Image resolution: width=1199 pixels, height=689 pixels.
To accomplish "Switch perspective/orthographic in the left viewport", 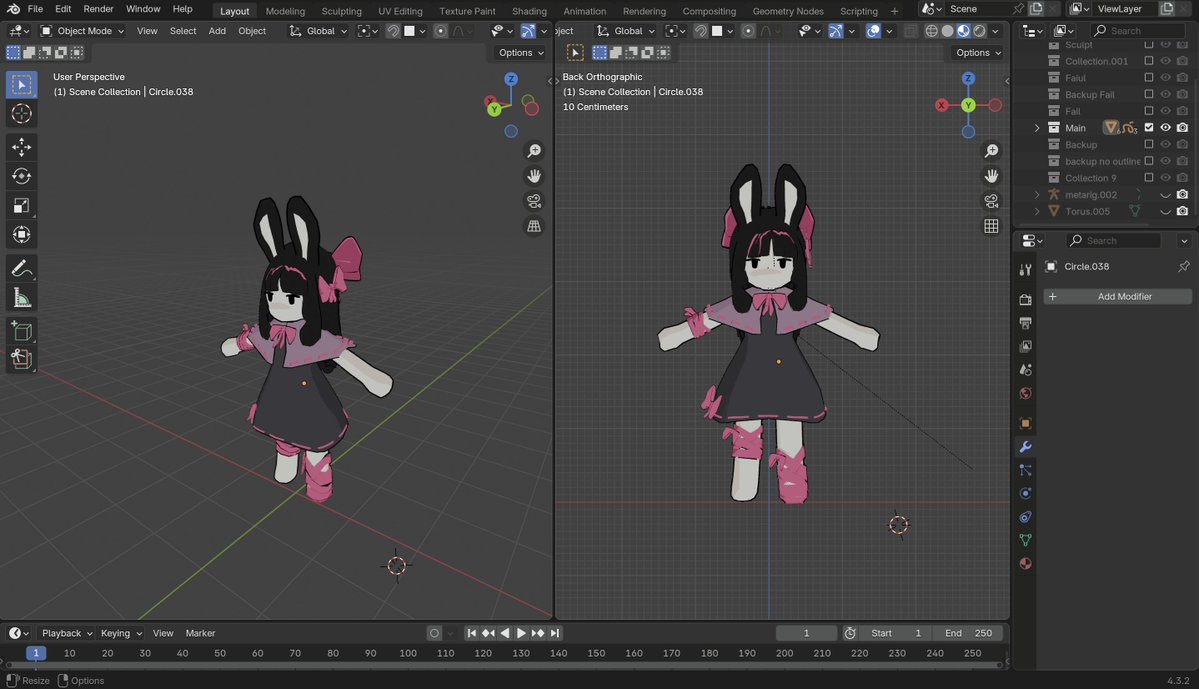I will [x=534, y=226].
